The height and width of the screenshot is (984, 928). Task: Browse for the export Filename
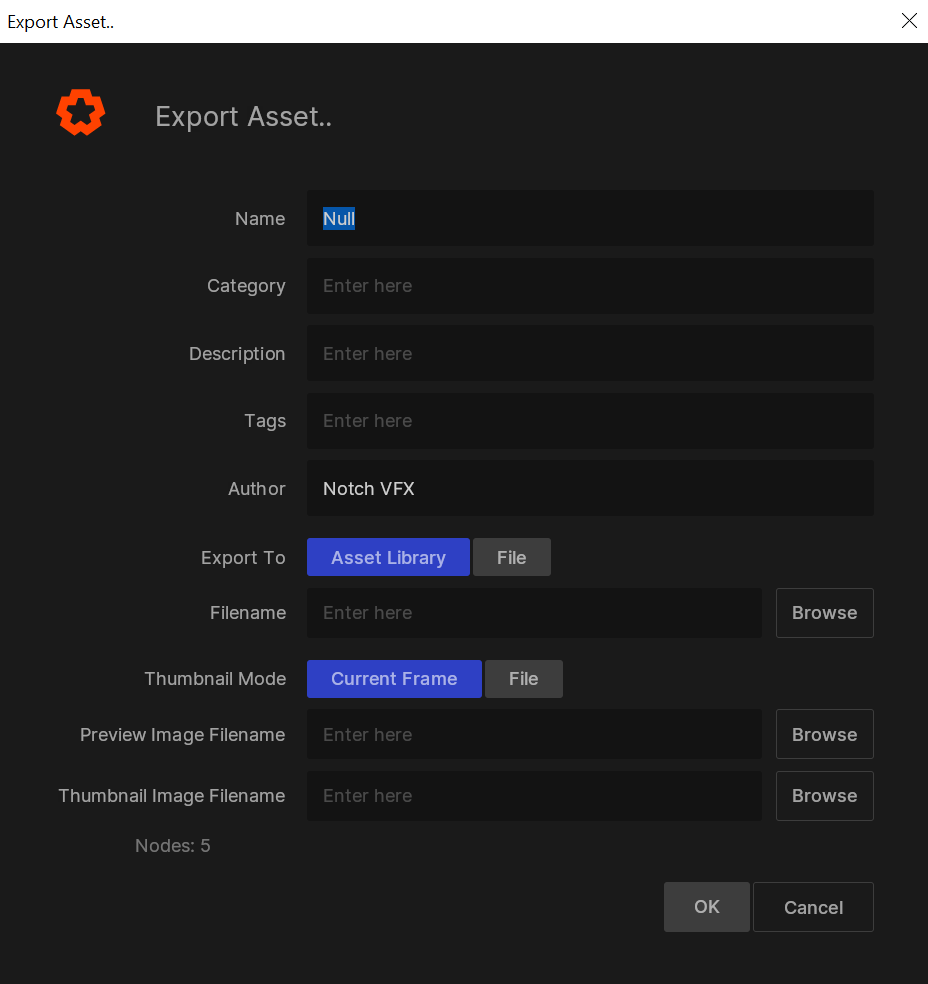[x=824, y=612]
